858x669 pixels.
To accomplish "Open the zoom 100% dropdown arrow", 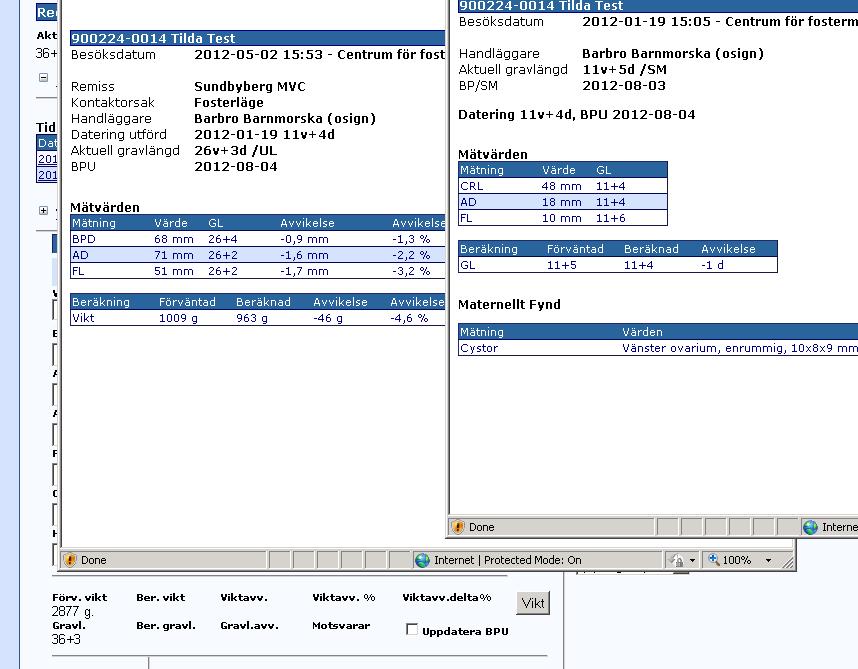I will [x=768, y=560].
